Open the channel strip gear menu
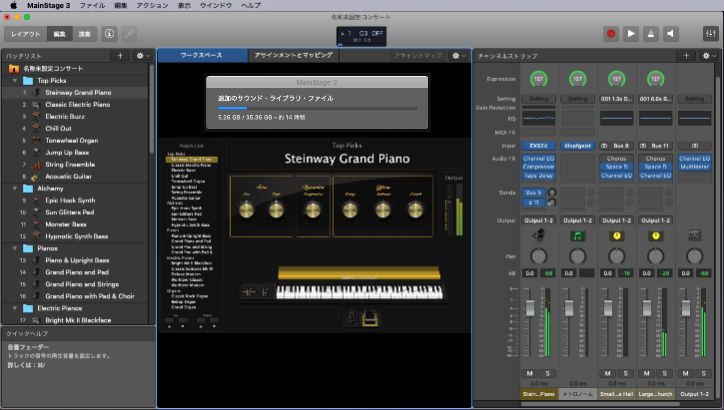 (x=708, y=56)
